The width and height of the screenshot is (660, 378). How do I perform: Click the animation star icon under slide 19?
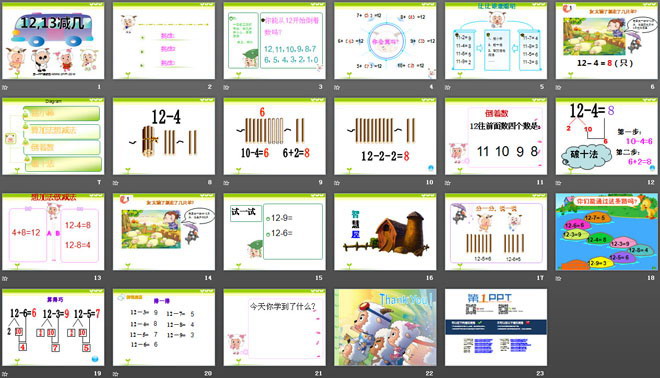click(x=5, y=374)
